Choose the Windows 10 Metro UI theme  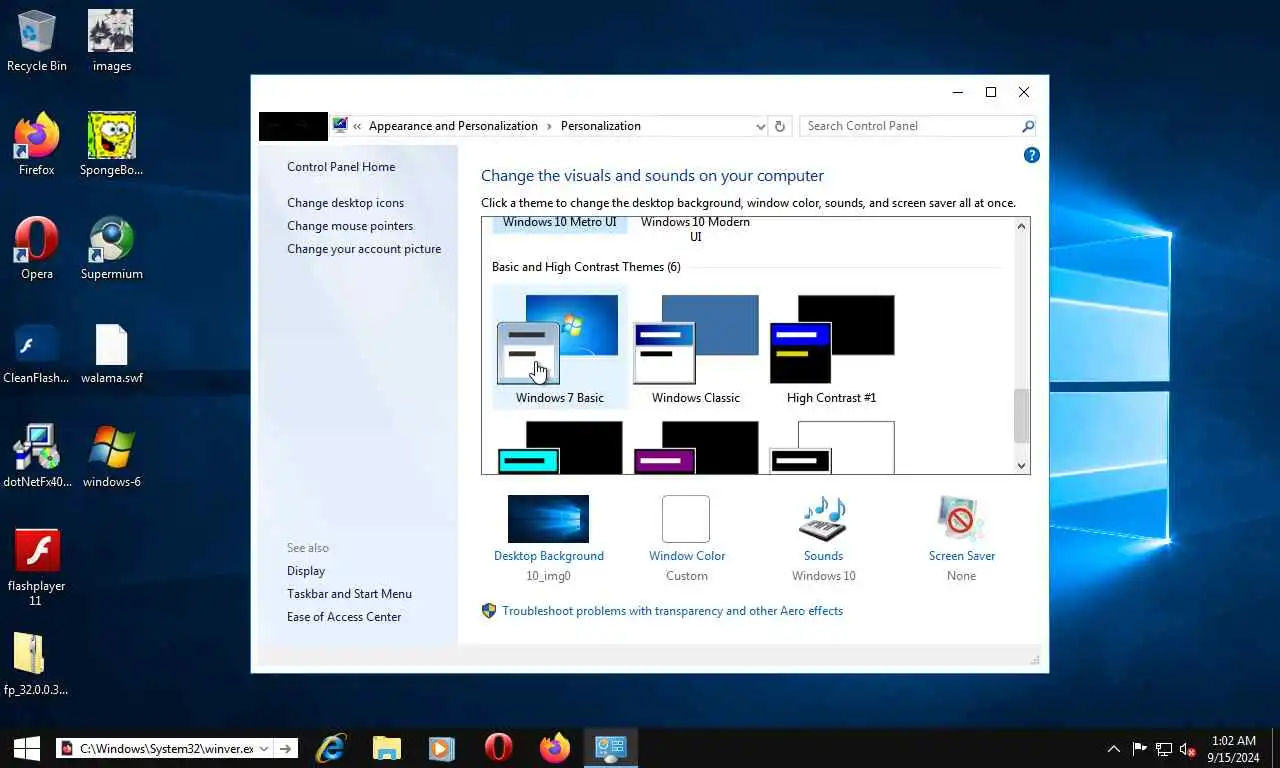tap(560, 223)
